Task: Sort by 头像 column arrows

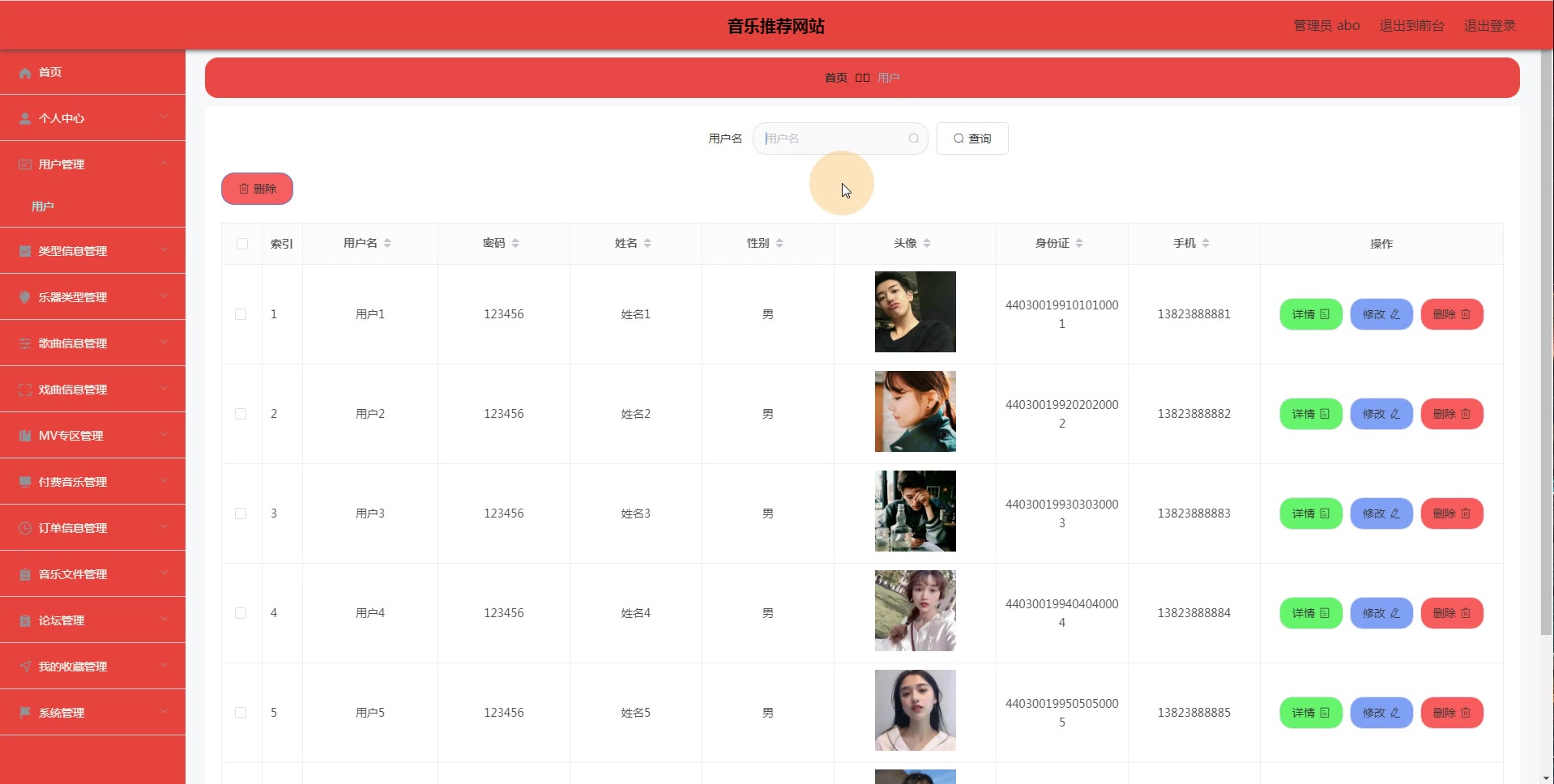Action: click(x=927, y=243)
